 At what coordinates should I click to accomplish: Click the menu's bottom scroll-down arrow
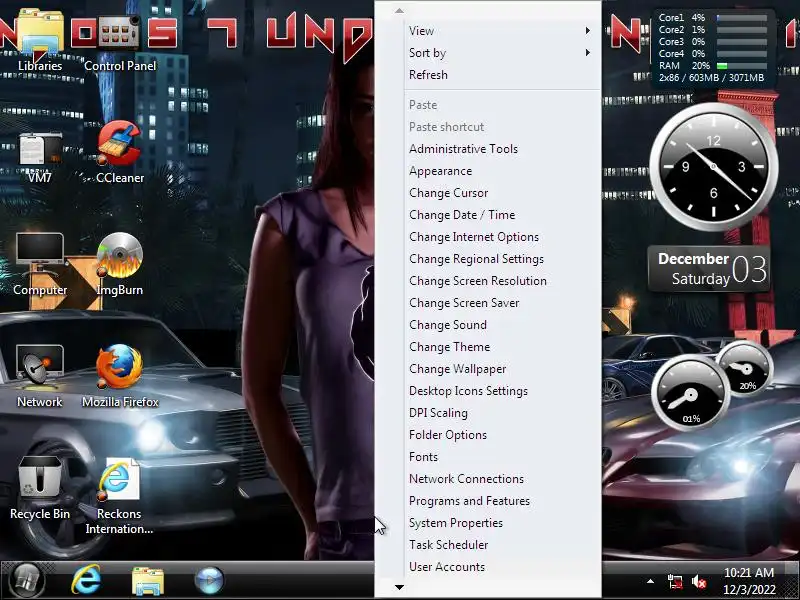(x=399, y=587)
